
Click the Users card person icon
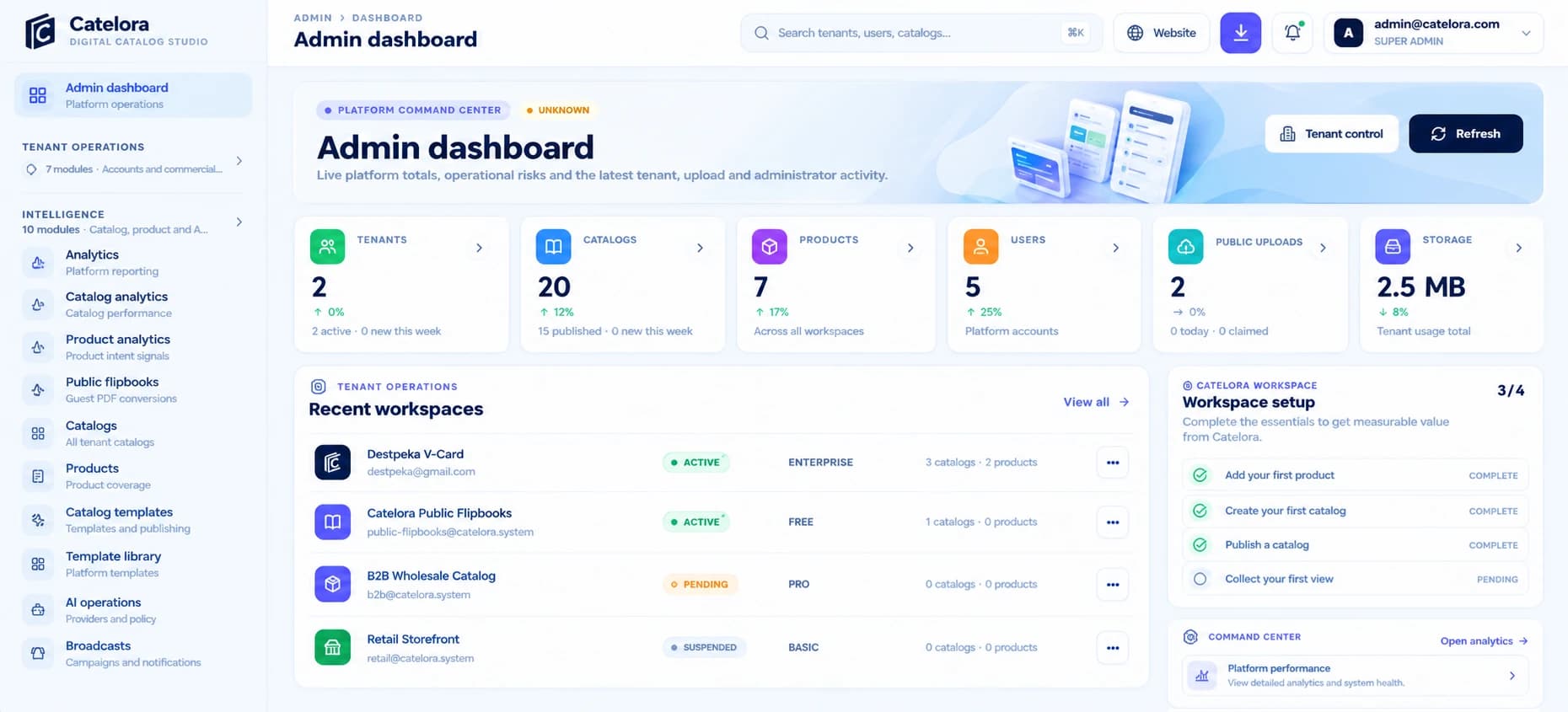[x=980, y=247]
